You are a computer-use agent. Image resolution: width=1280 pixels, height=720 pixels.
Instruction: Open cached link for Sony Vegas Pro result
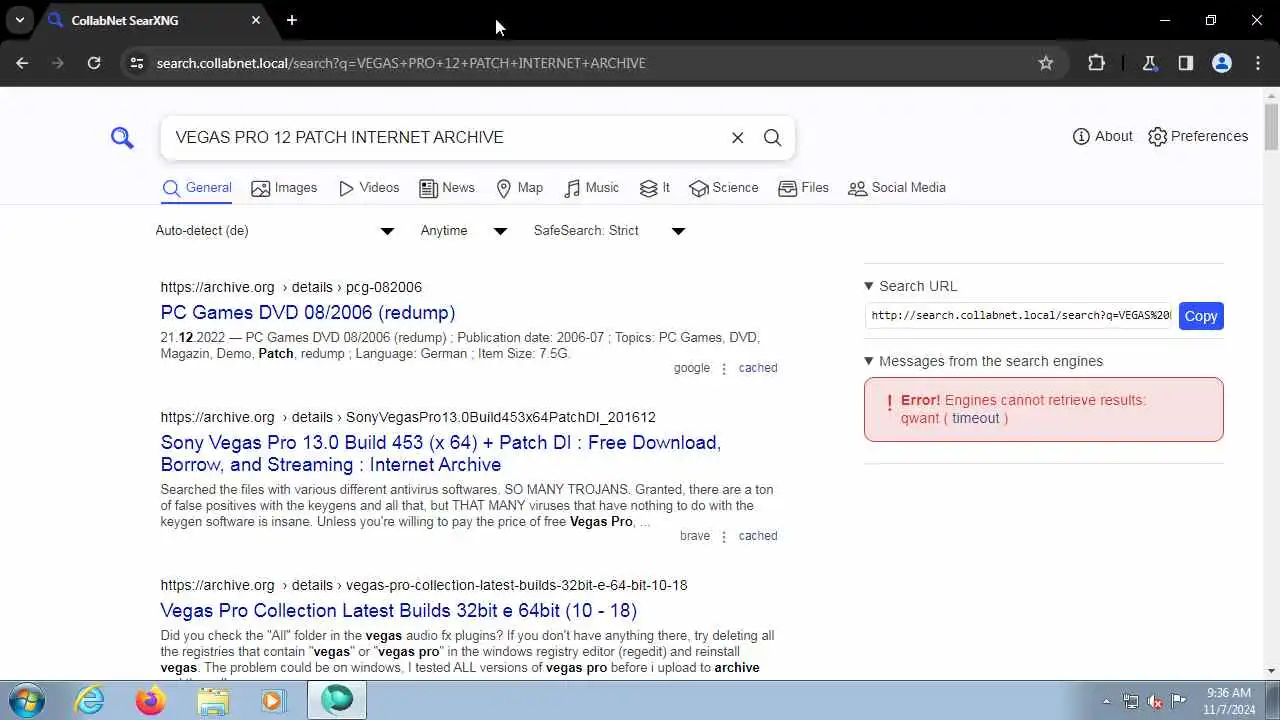click(x=758, y=536)
